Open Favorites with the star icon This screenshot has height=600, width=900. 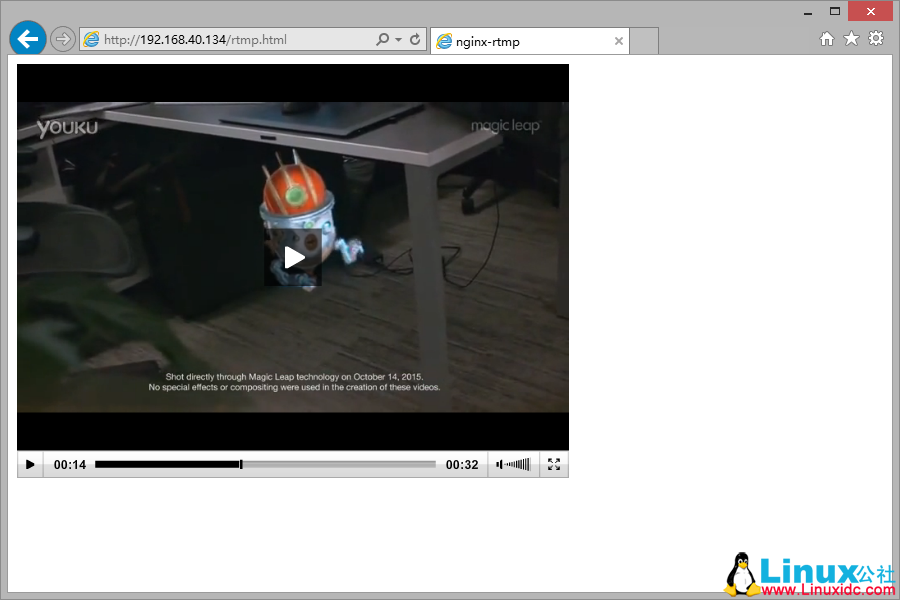[x=851, y=39]
